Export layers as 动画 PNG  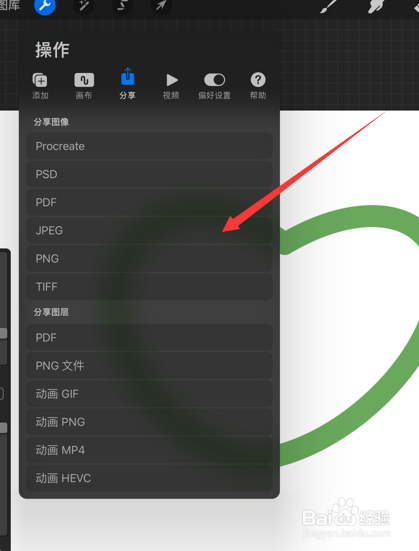149,422
